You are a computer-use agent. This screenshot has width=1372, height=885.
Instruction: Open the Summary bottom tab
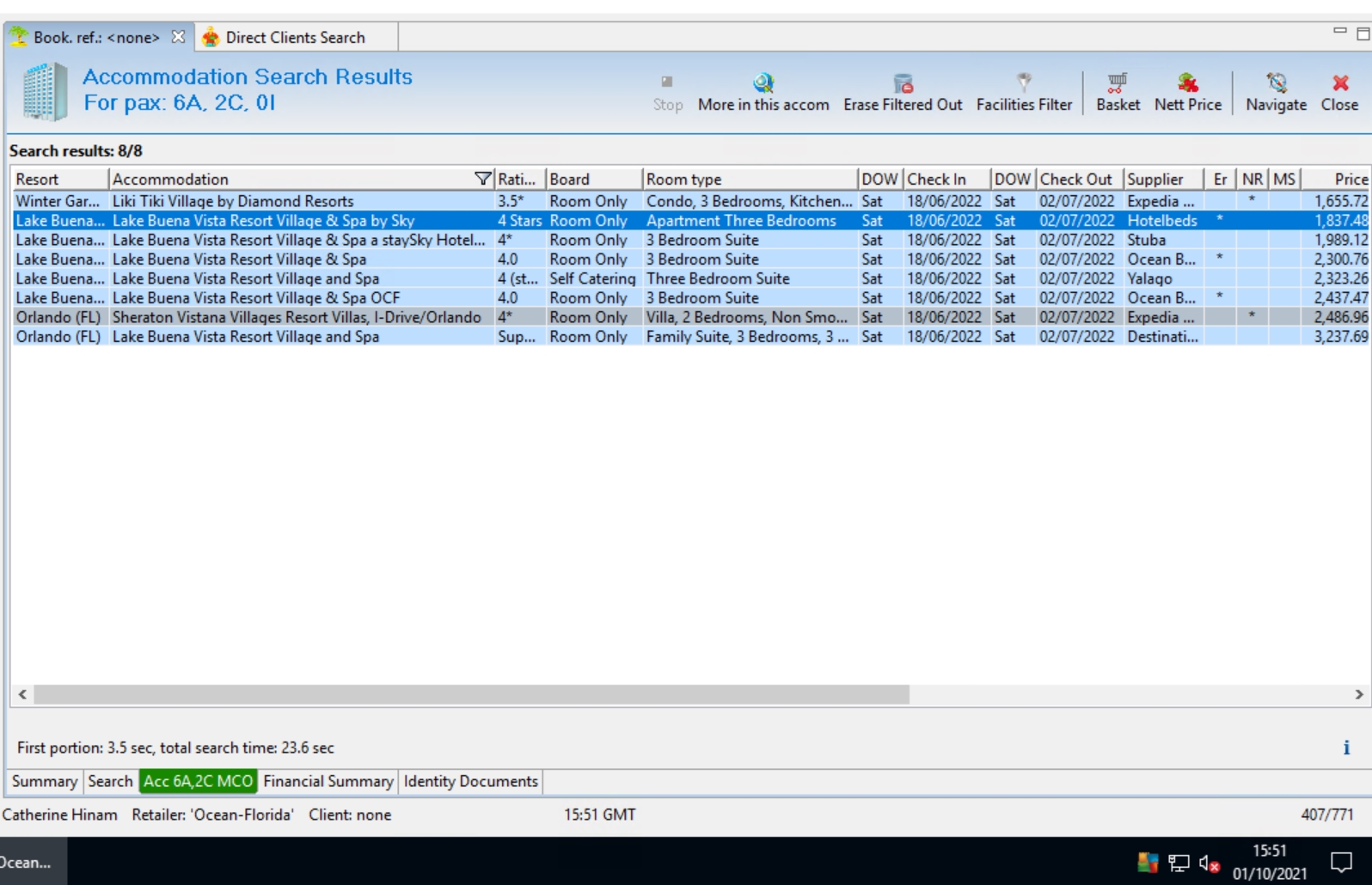pyautogui.click(x=45, y=781)
